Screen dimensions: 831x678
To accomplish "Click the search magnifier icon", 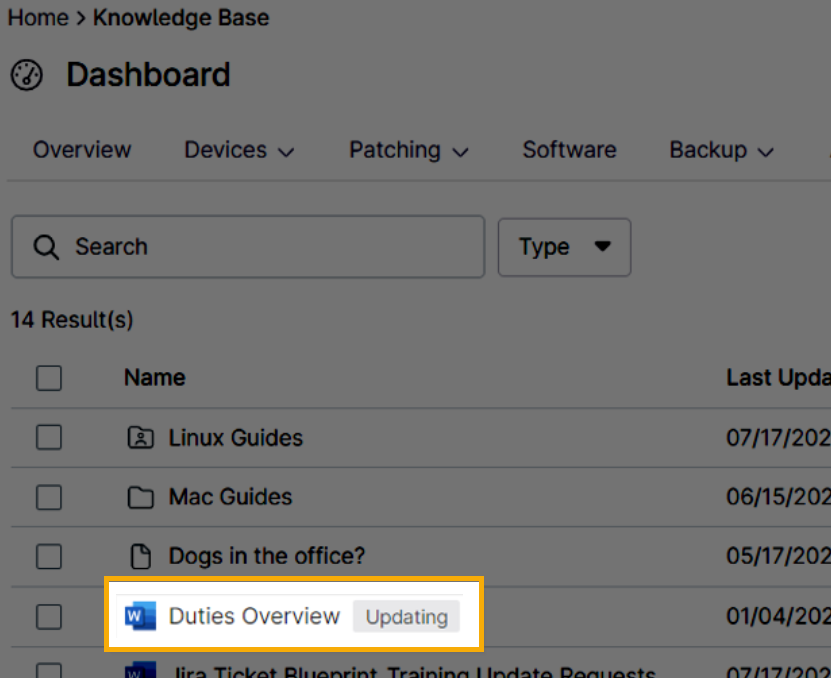I will (x=46, y=247).
